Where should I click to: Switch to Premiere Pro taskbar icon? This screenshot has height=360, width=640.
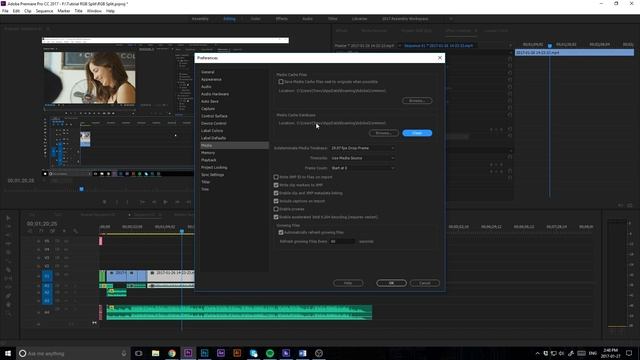point(188,353)
